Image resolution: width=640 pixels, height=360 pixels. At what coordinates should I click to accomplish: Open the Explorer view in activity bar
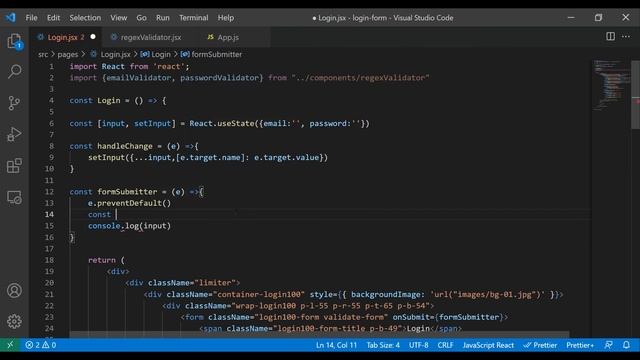pos(14,41)
